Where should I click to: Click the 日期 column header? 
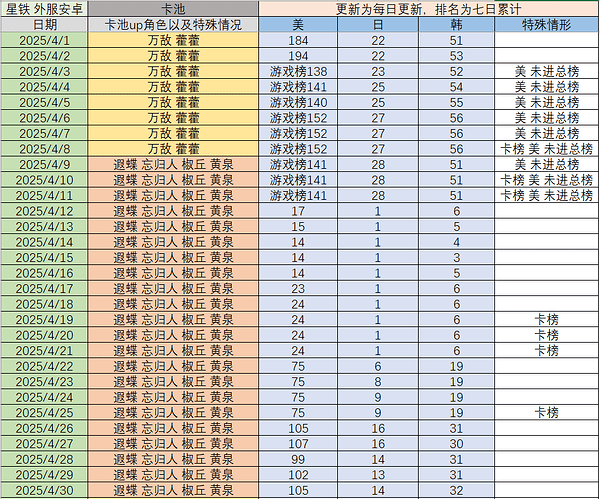pyautogui.click(x=44, y=24)
